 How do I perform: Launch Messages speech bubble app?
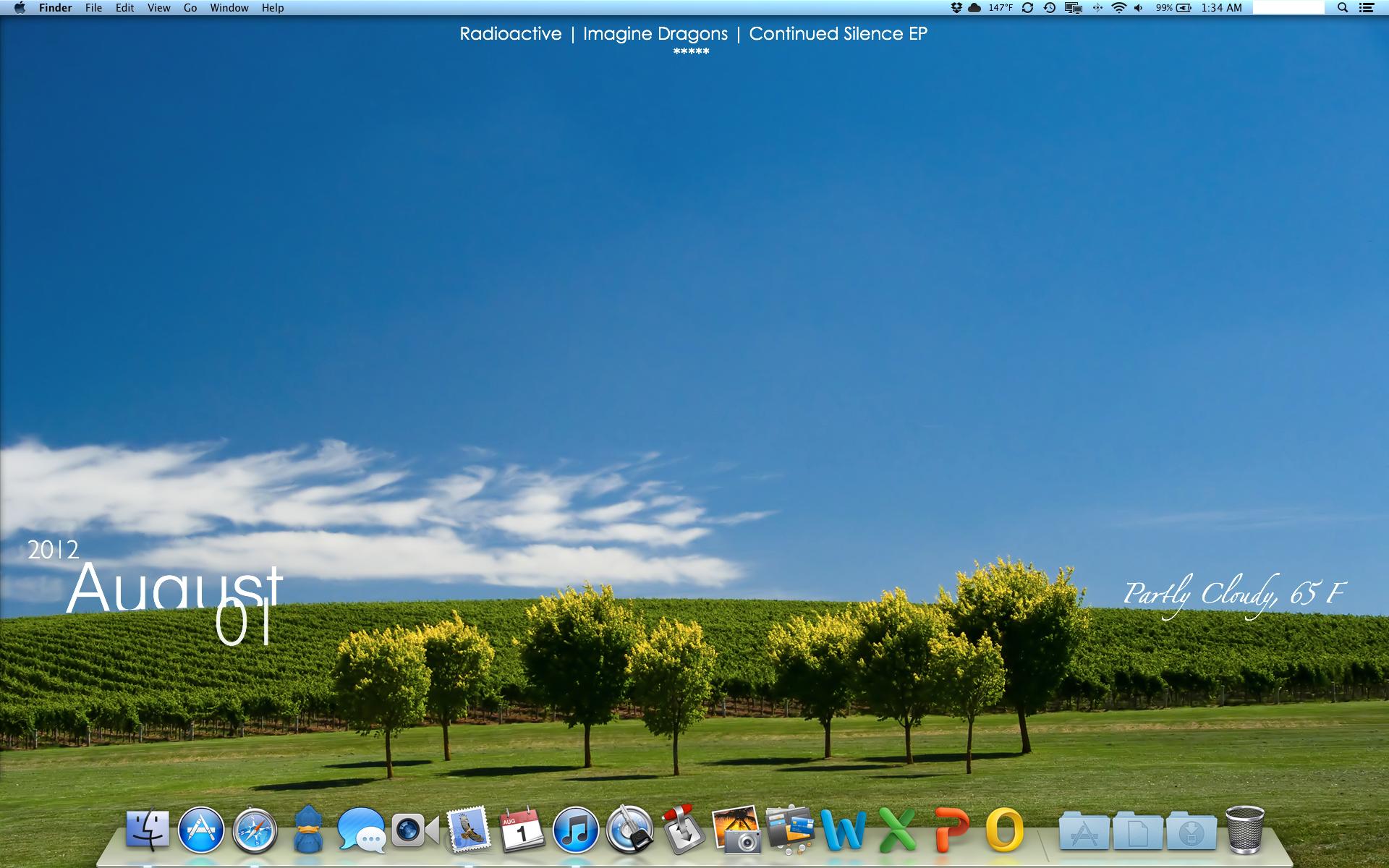click(x=361, y=830)
